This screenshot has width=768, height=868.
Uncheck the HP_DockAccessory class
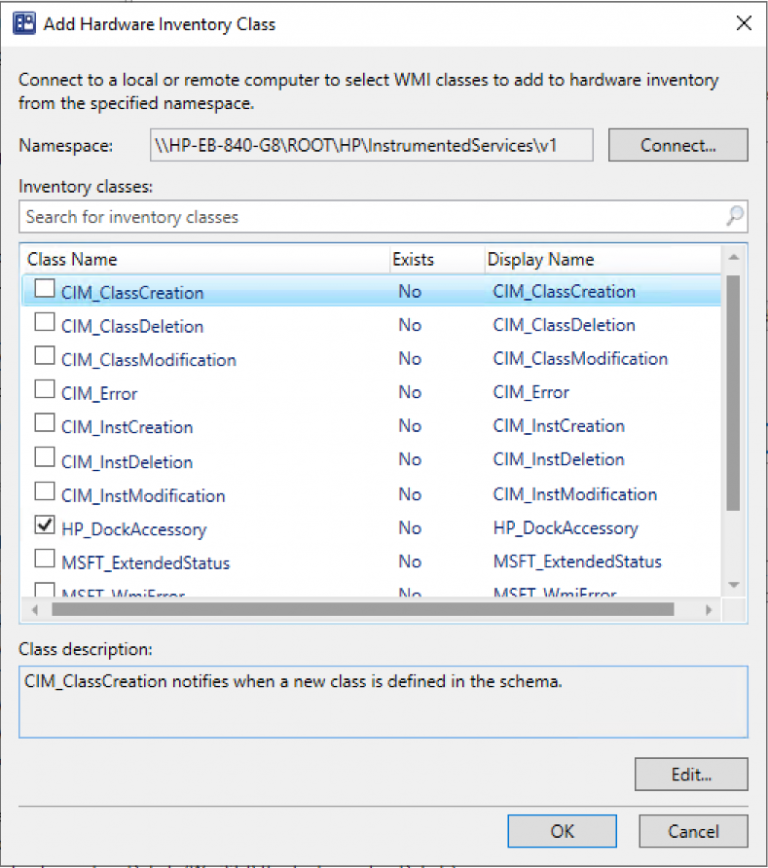44,524
